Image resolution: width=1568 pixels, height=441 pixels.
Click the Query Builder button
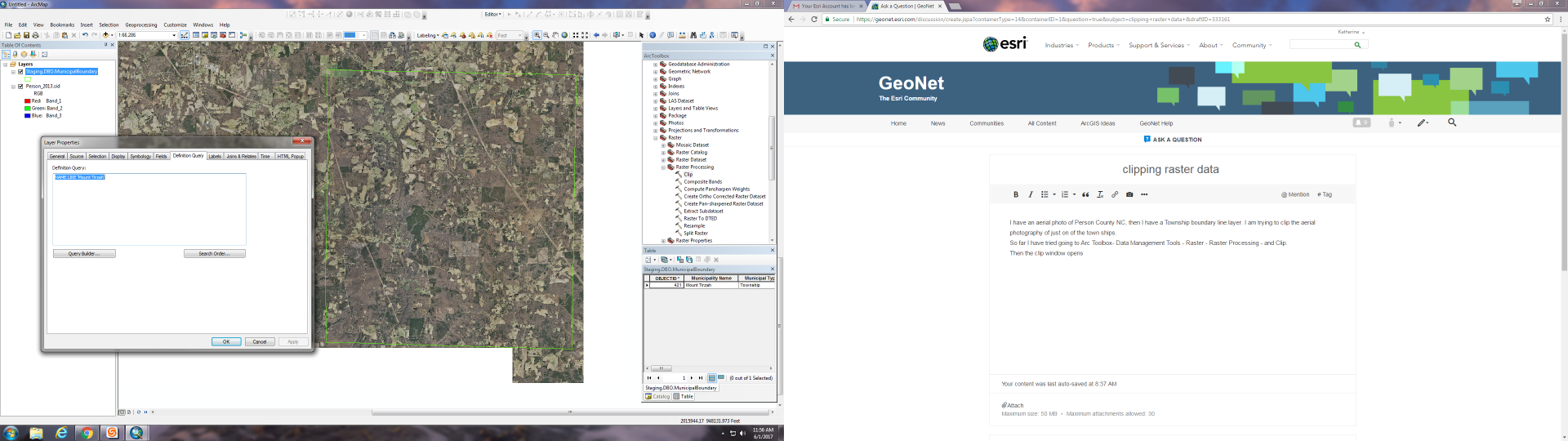84,253
